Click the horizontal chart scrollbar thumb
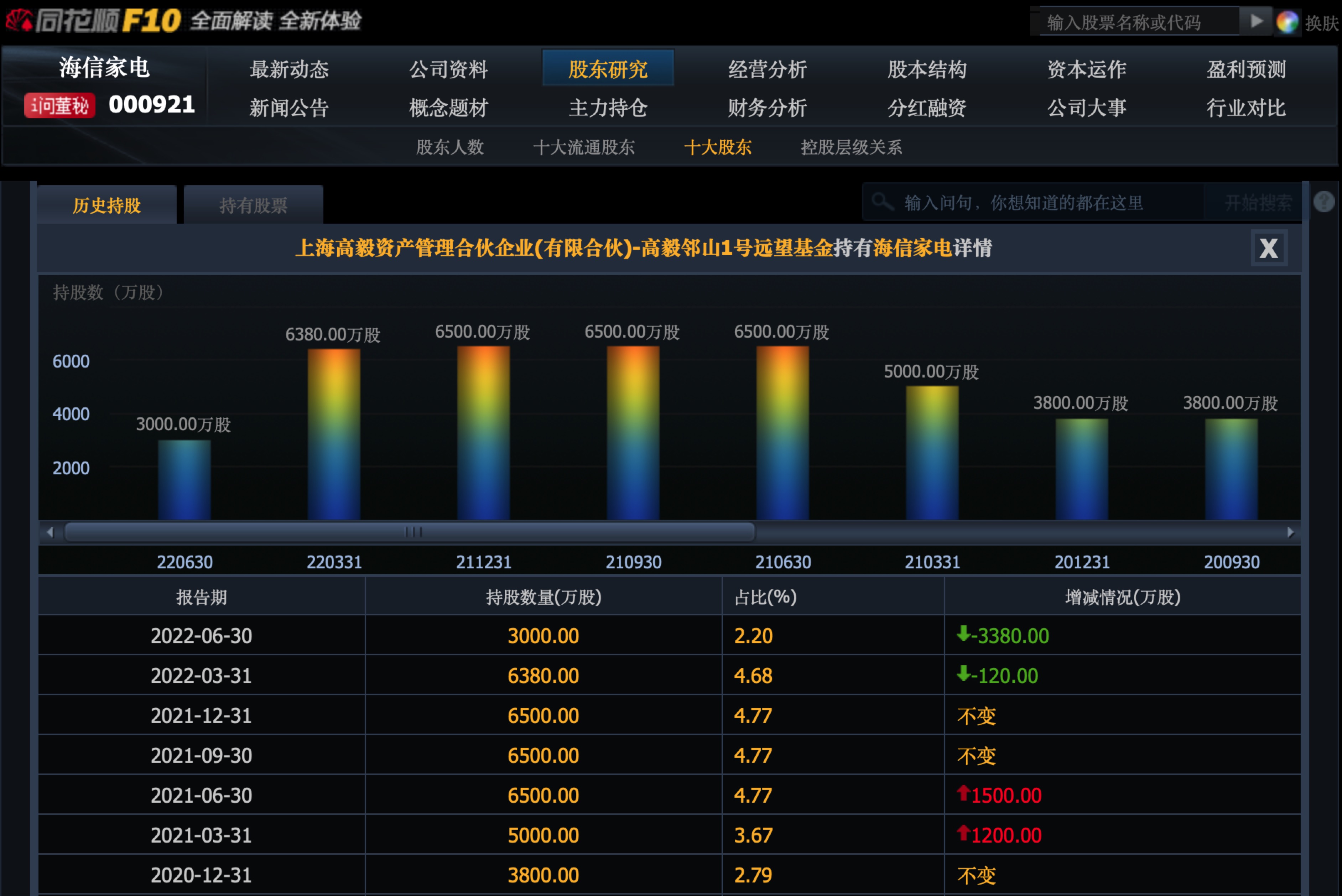 [x=410, y=532]
